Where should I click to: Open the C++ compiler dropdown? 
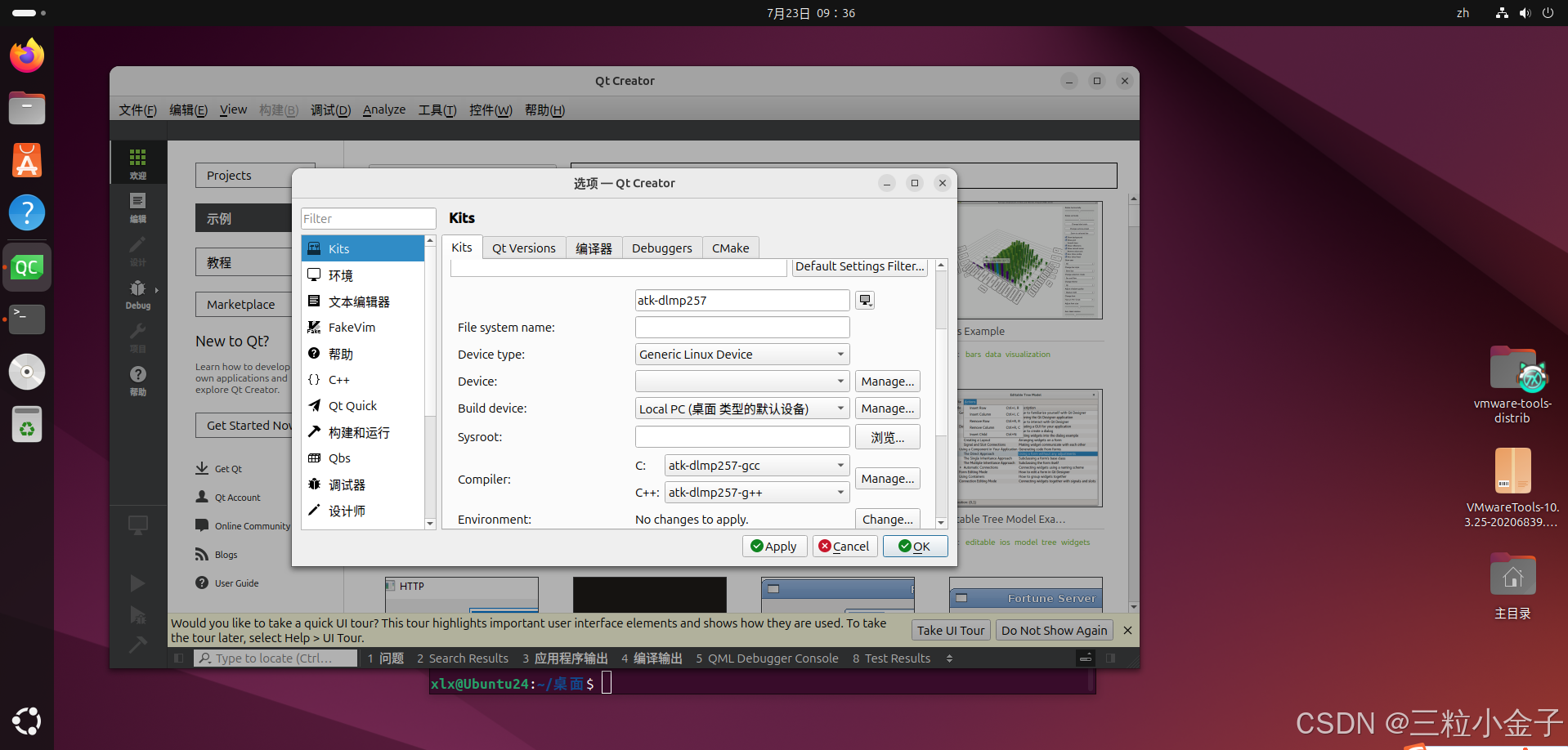click(x=757, y=493)
